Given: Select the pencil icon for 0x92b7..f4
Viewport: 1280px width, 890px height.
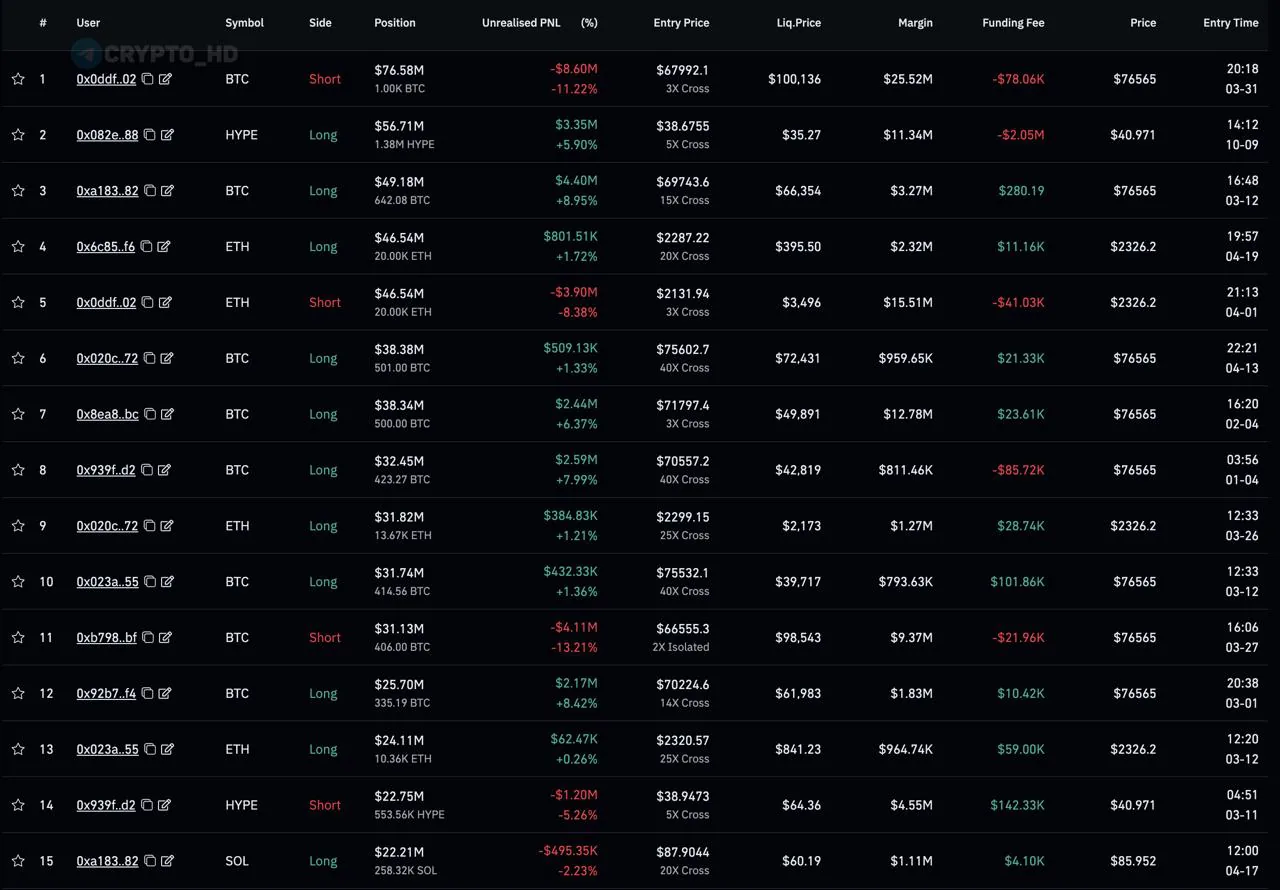Looking at the screenshot, I should click(167, 693).
